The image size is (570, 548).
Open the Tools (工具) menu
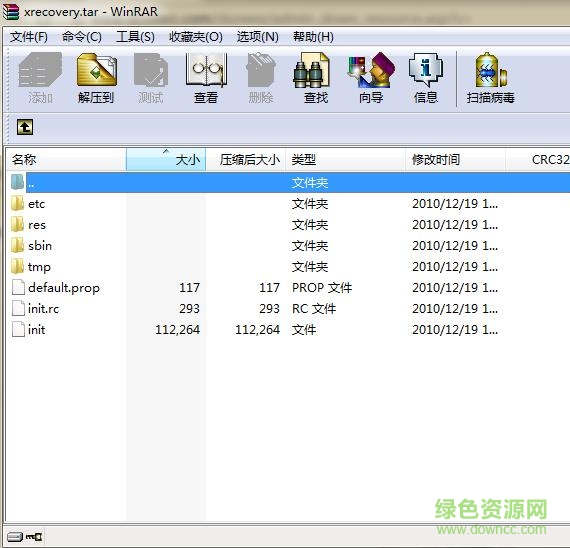[x=135, y=37]
